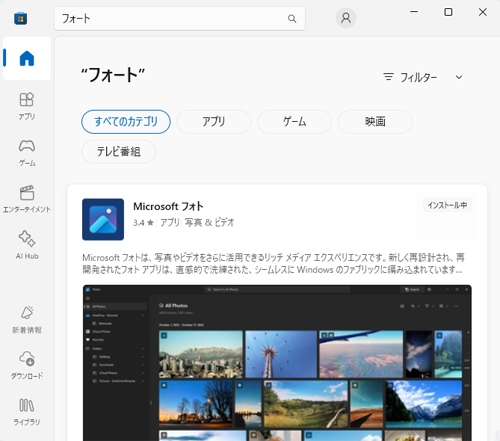Image resolution: width=500 pixels, height=441 pixels.
Task: Click the Microsoft フォト description text
Action: tap(273, 263)
